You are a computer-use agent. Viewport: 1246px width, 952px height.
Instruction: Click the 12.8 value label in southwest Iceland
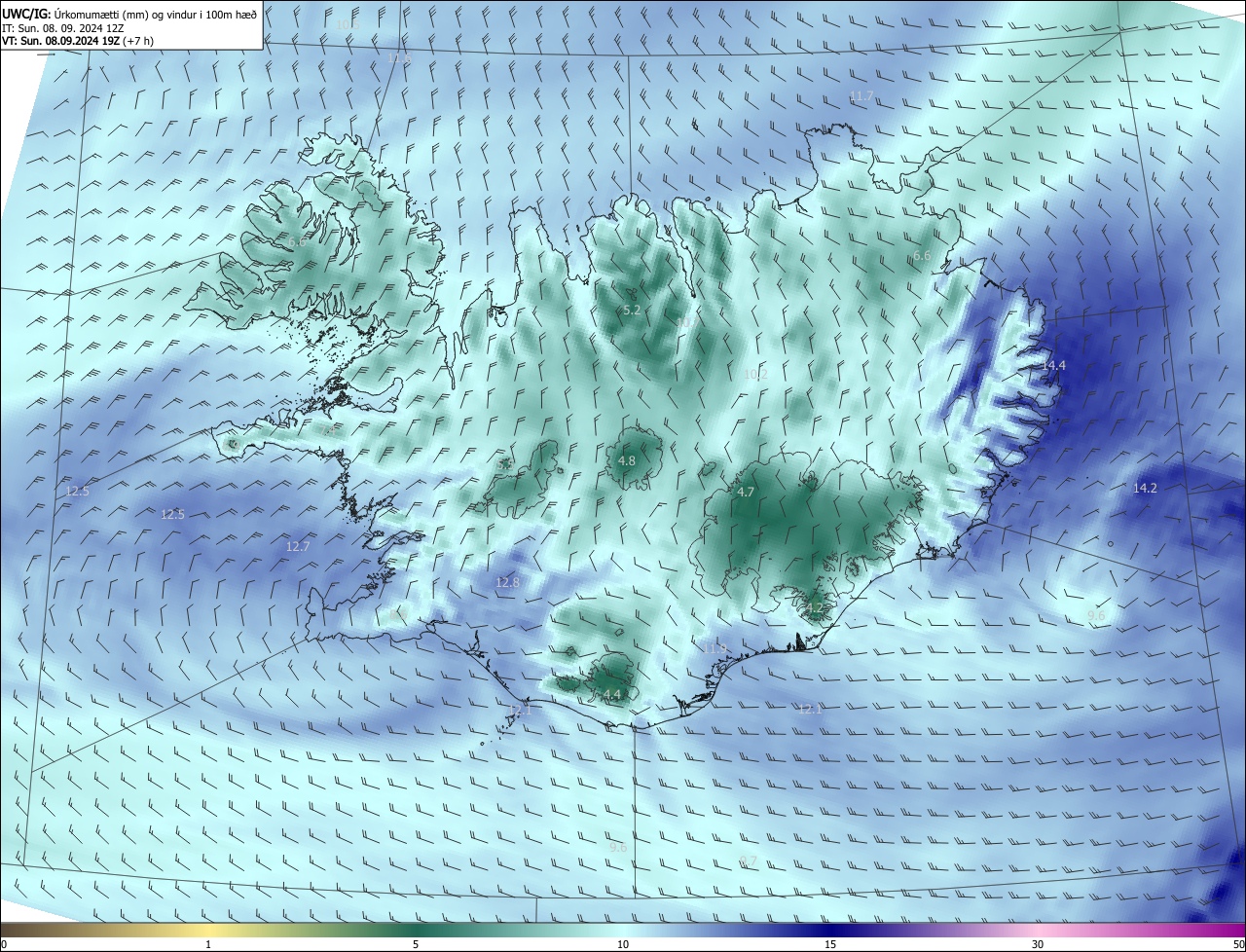click(x=507, y=582)
